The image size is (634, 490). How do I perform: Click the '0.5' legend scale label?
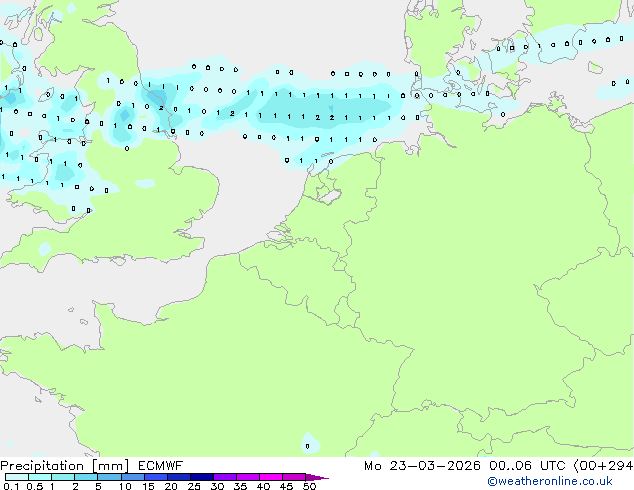(35, 486)
